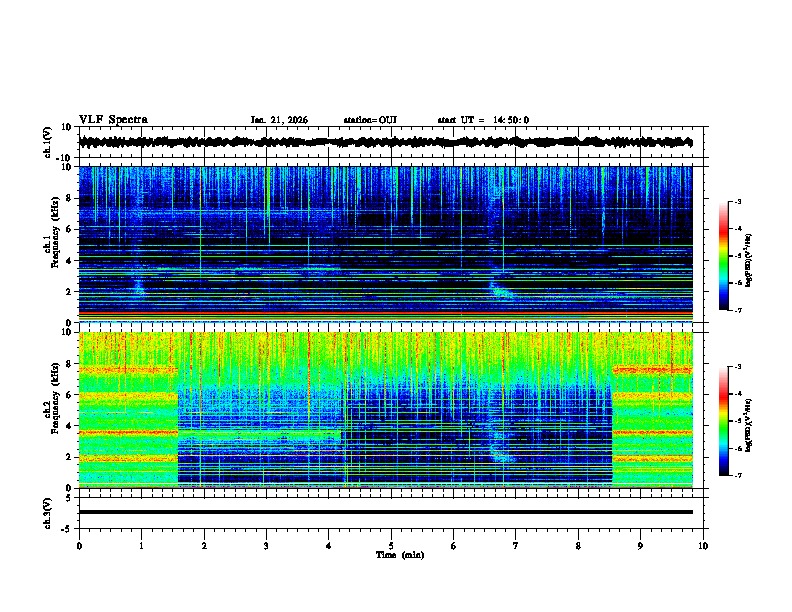Click the flat ch.3 voltage trace line
The image size is (792, 612).
coord(385,512)
